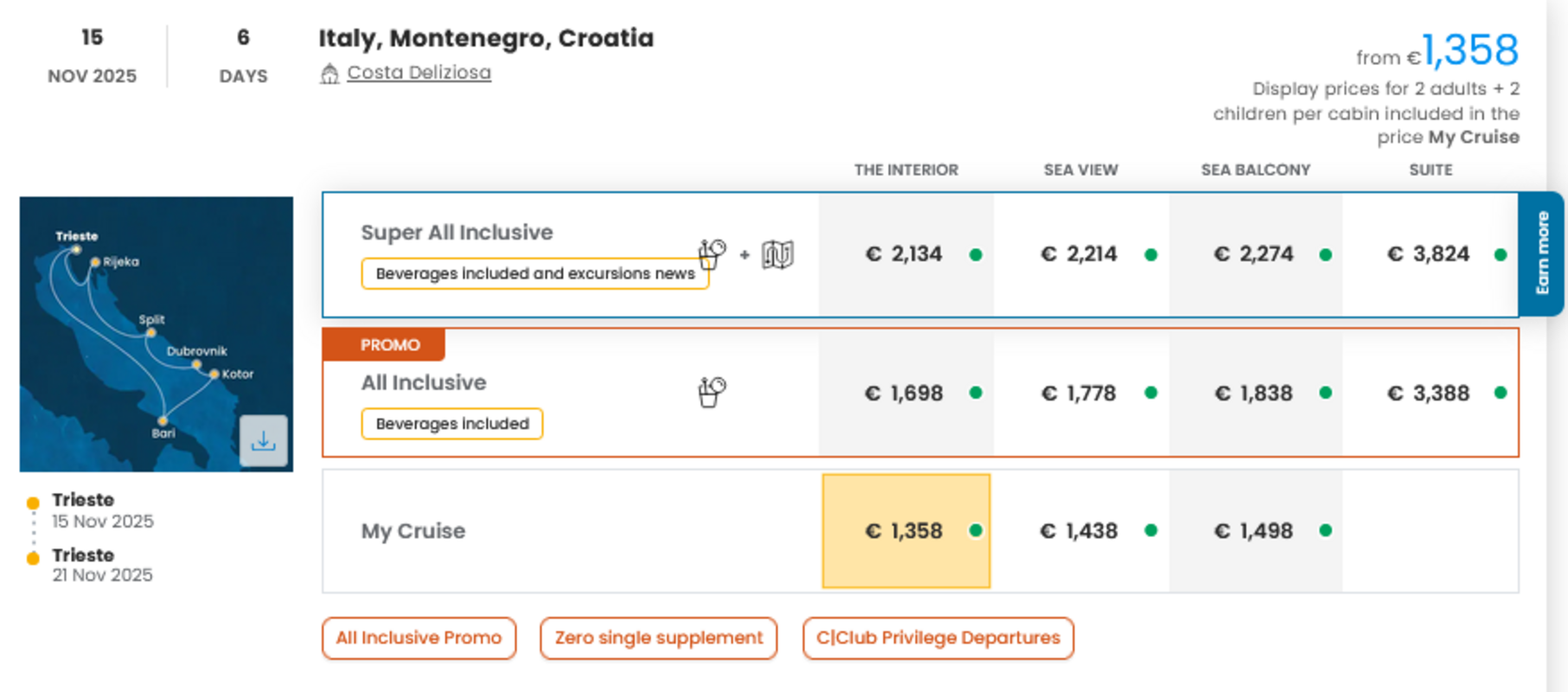
Task: Click green dot next to €1,498 price
Action: point(1325,530)
